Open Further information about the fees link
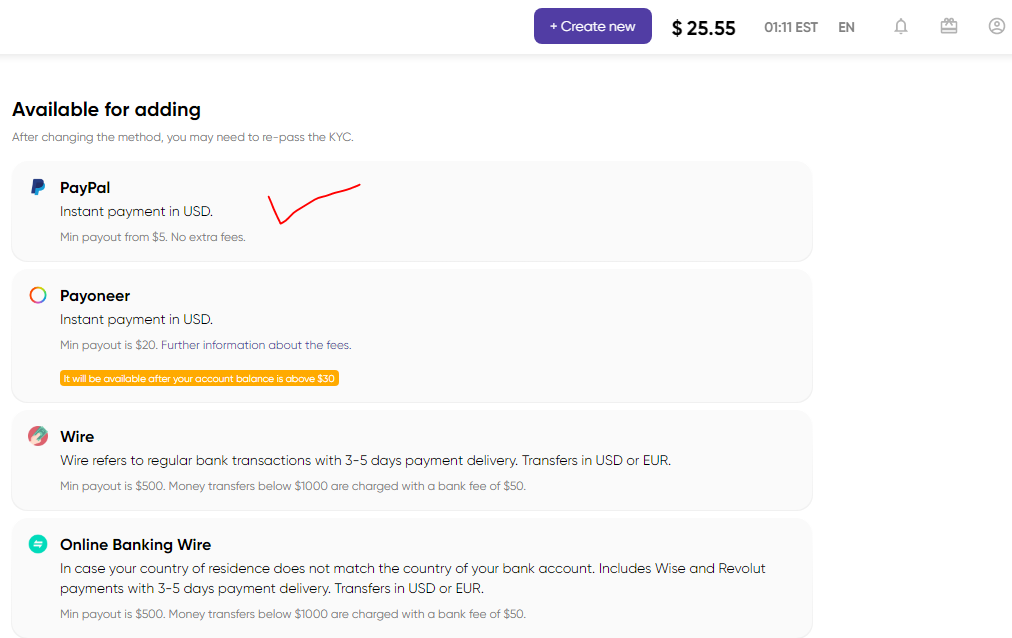The image size is (1012, 638). pyautogui.click(x=256, y=345)
